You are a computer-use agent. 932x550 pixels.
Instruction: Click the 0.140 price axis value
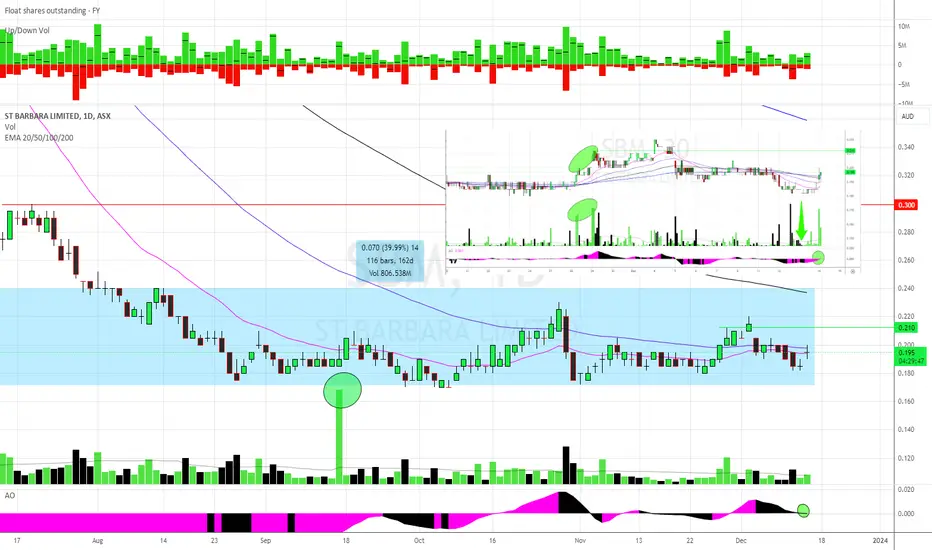[x=906, y=429]
